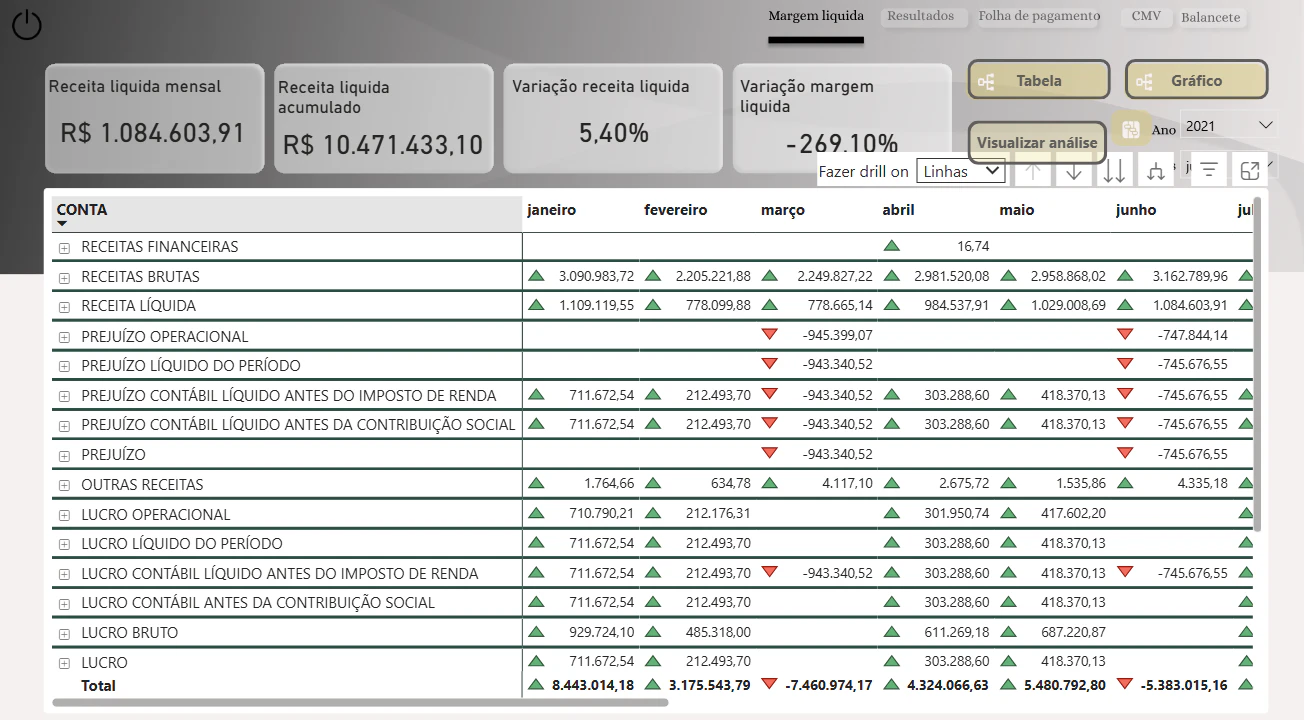Click the table's vertical scrollbar
1309x720 pixels.
(1257, 365)
